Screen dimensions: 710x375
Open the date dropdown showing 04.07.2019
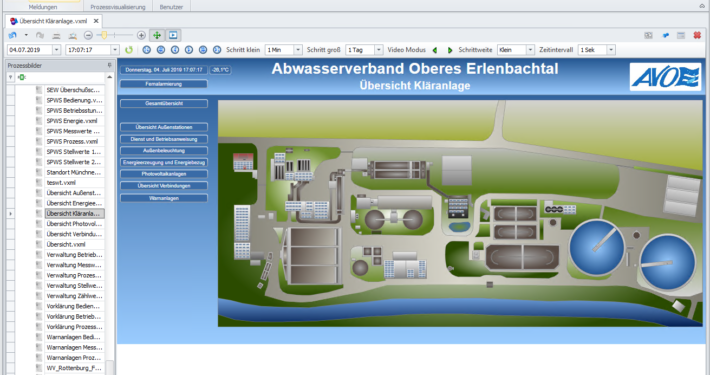tap(57, 50)
